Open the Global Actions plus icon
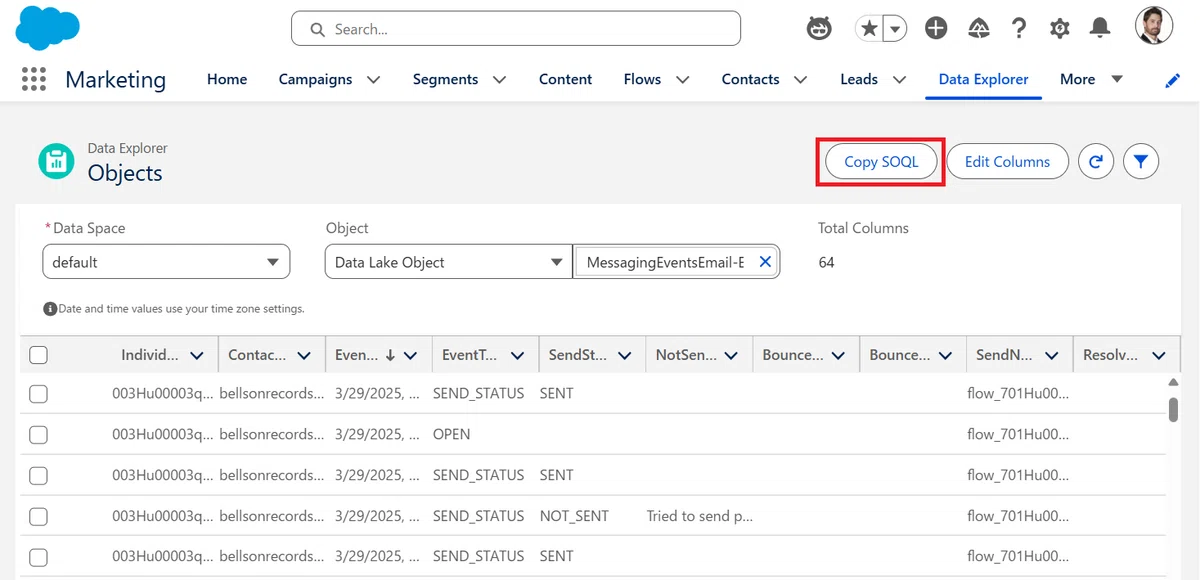The height and width of the screenshot is (580, 1200). [x=936, y=29]
